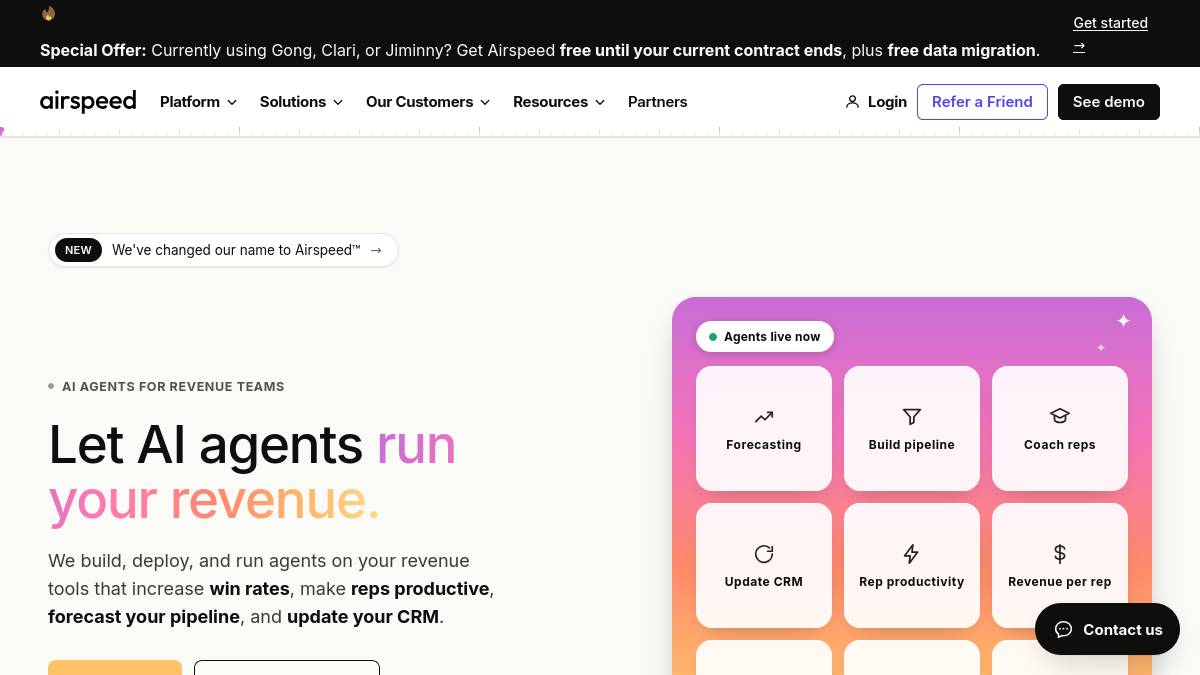Click the Rep productivity lightning icon
This screenshot has width=1200, height=675.
pyautogui.click(x=912, y=554)
